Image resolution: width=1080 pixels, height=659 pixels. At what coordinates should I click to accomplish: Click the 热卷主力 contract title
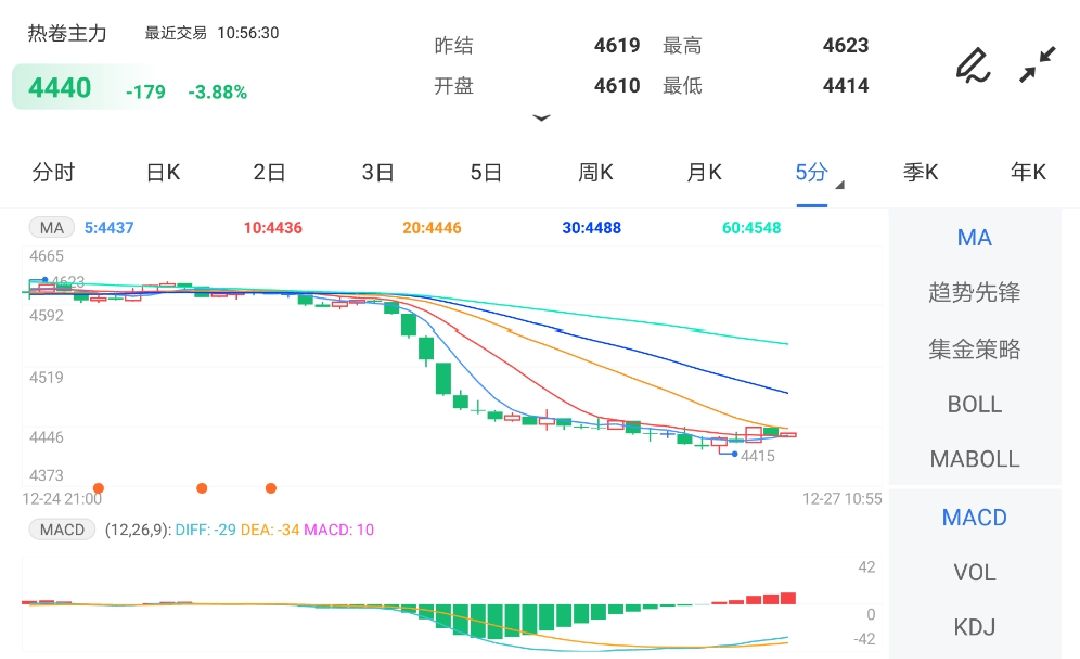[67, 33]
